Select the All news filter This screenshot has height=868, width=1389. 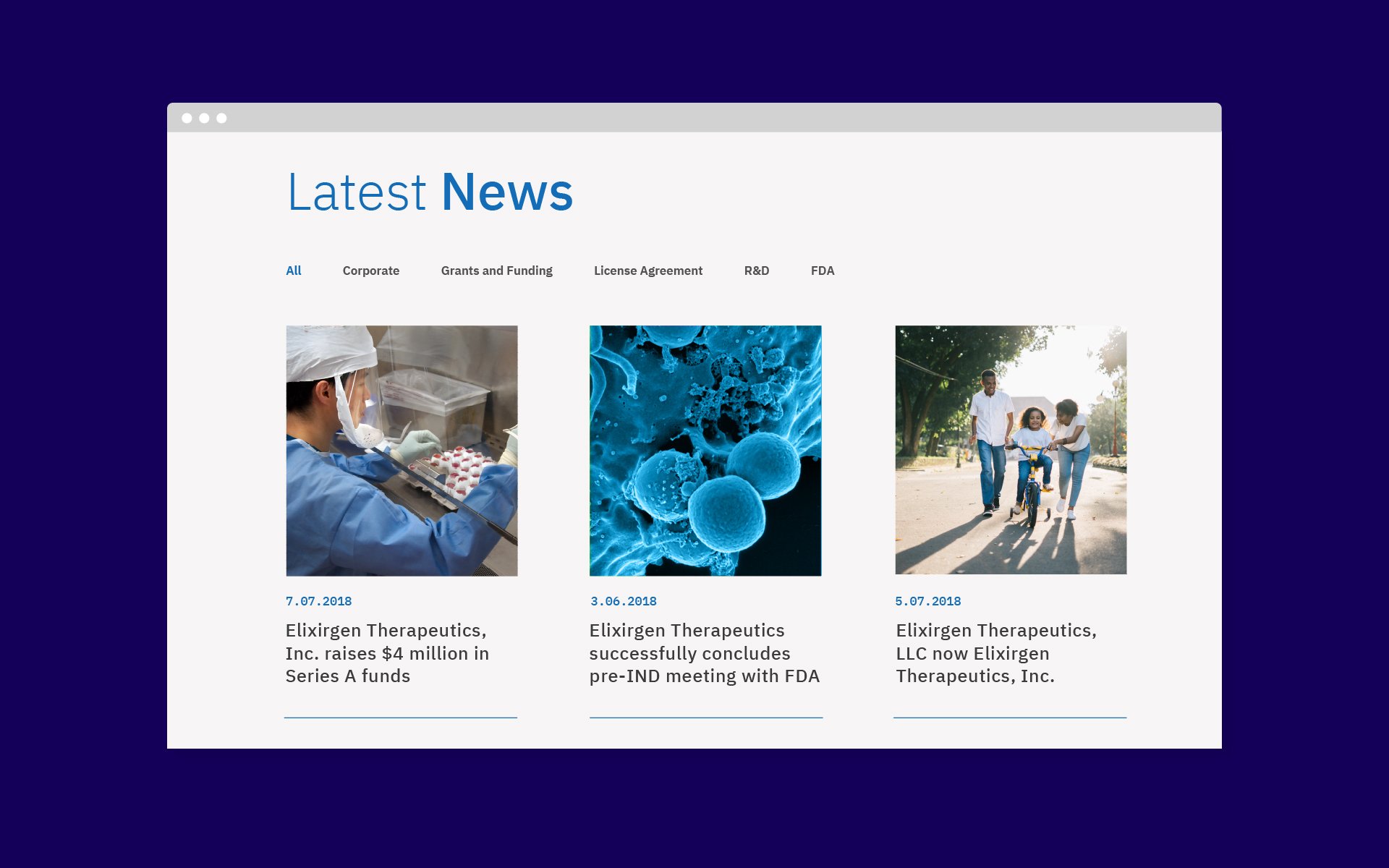[293, 271]
